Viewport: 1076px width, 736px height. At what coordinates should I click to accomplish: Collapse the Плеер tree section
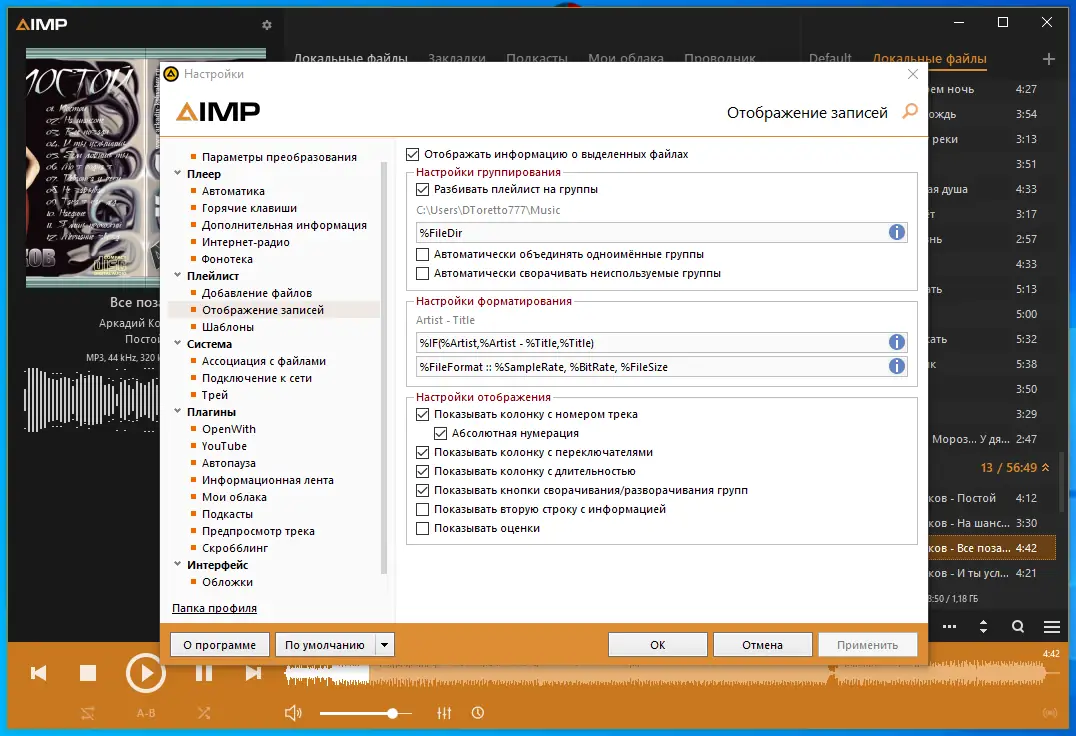point(178,174)
